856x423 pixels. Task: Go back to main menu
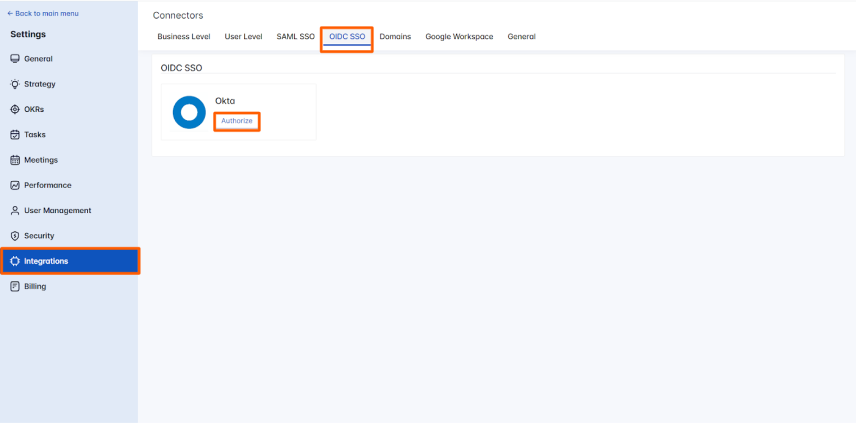point(43,13)
